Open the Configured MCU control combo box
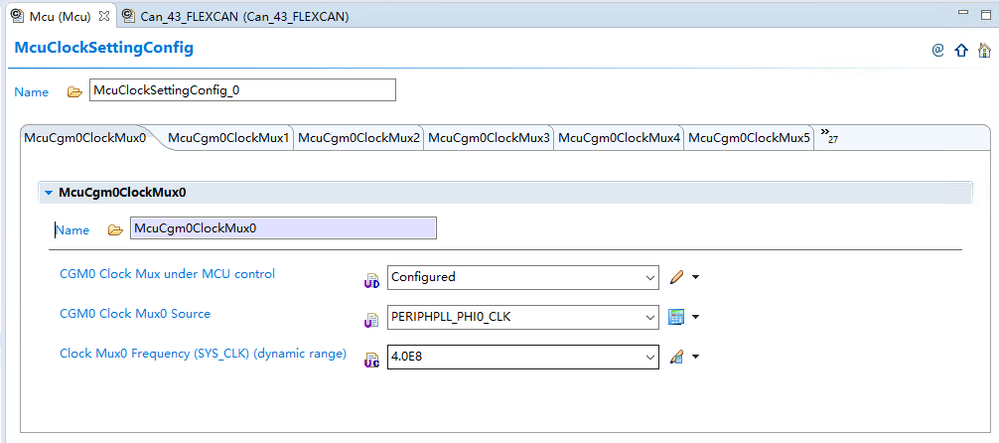 click(648, 277)
